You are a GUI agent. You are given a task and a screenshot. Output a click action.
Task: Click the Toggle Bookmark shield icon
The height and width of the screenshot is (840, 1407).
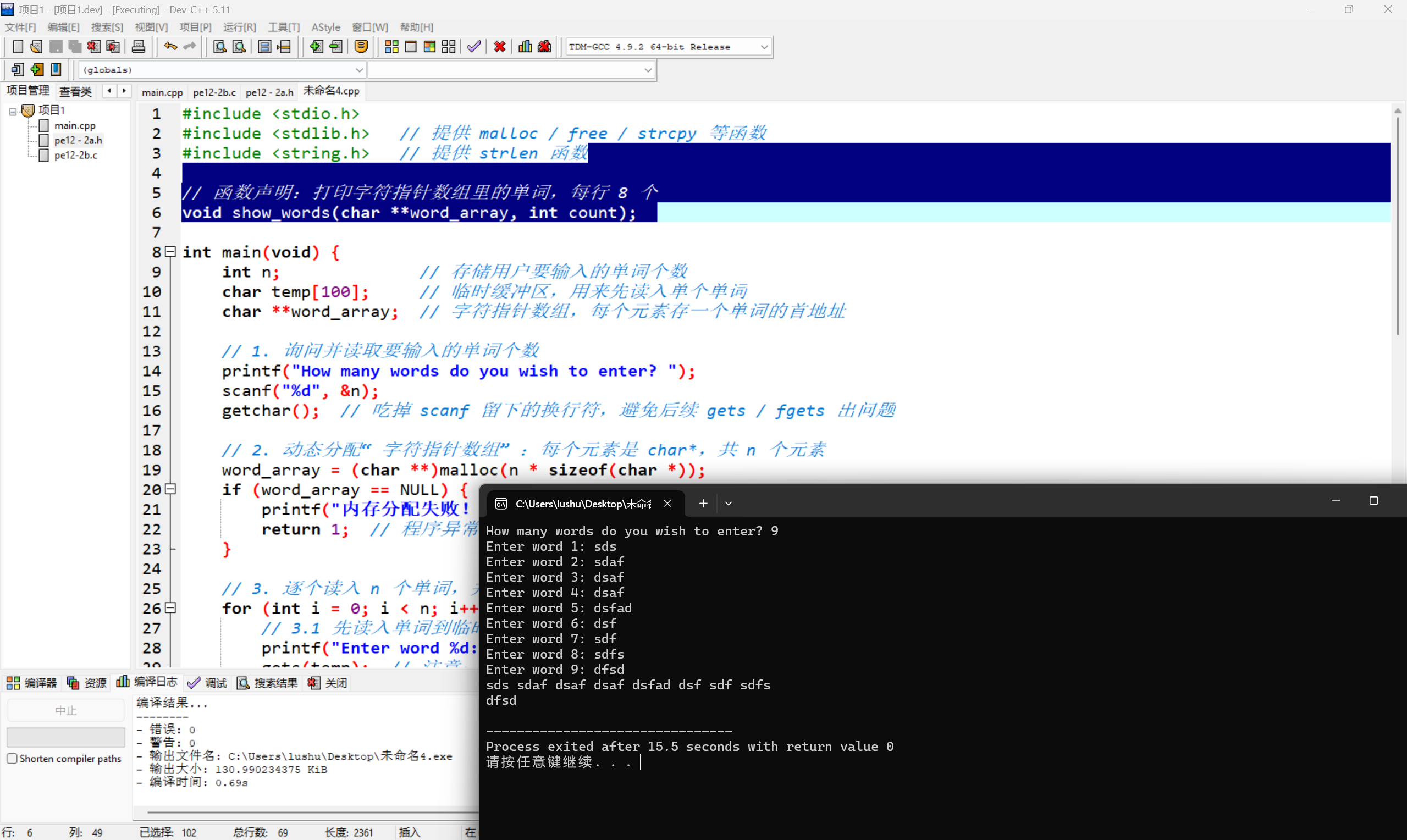coord(361,46)
